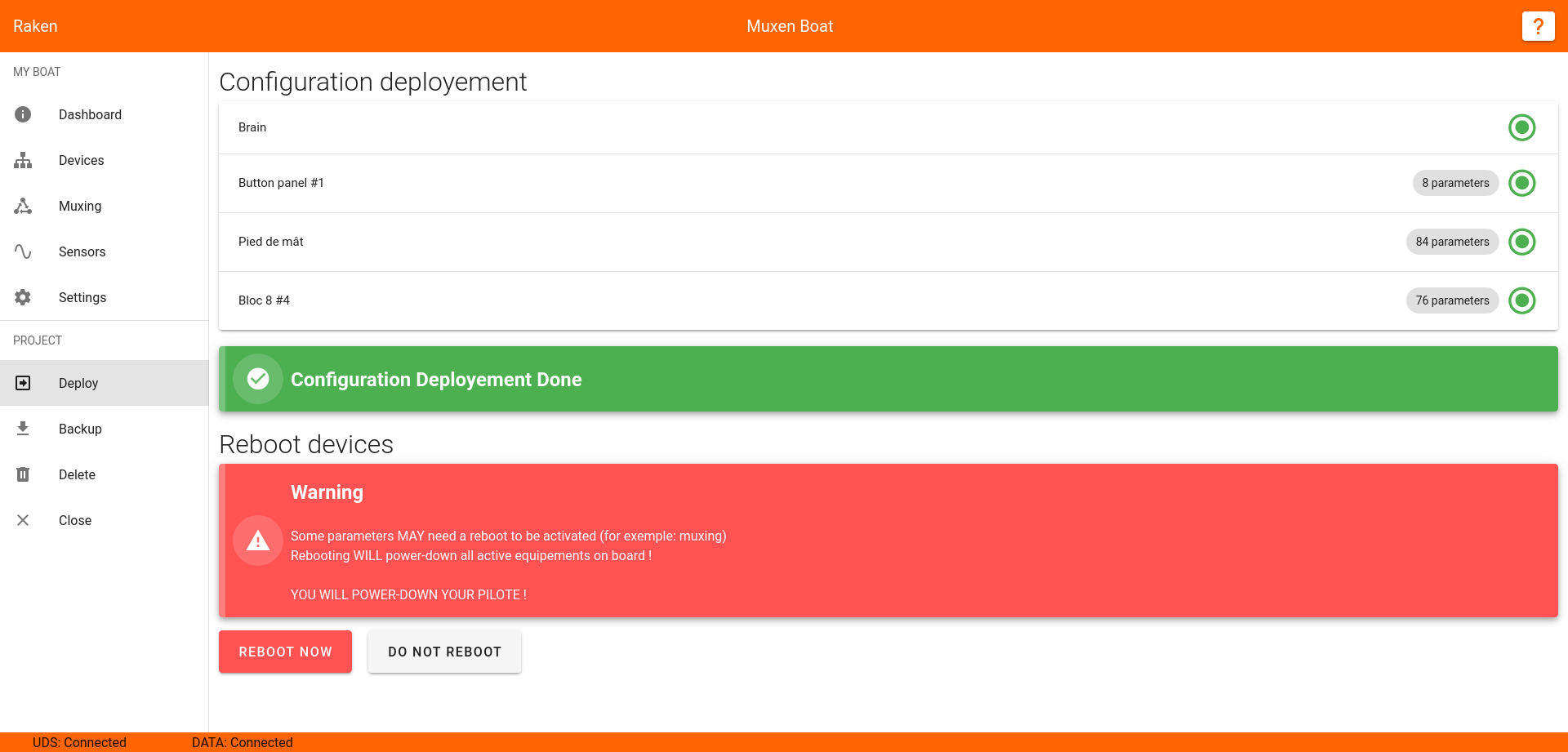Image resolution: width=1568 pixels, height=752 pixels.
Task: Open help via question mark button
Action: pos(1538,26)
